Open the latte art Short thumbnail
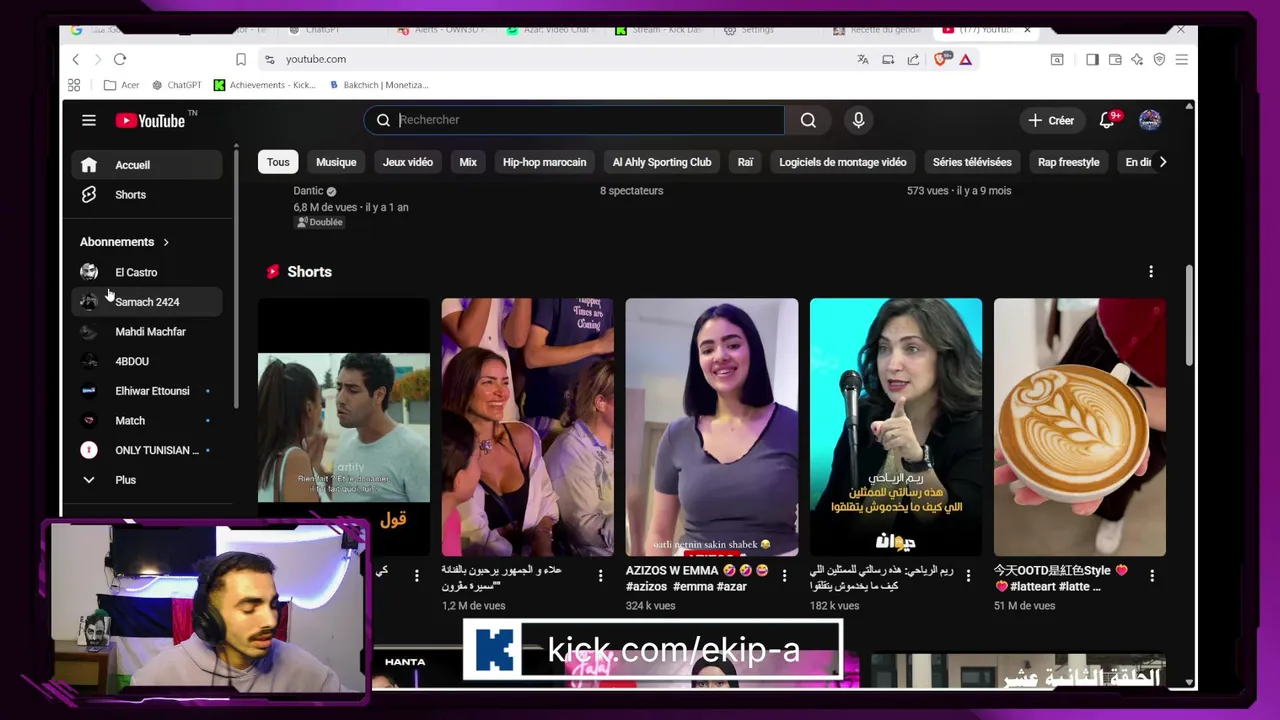This screenshot has width=1280, height=720. 1080,427
